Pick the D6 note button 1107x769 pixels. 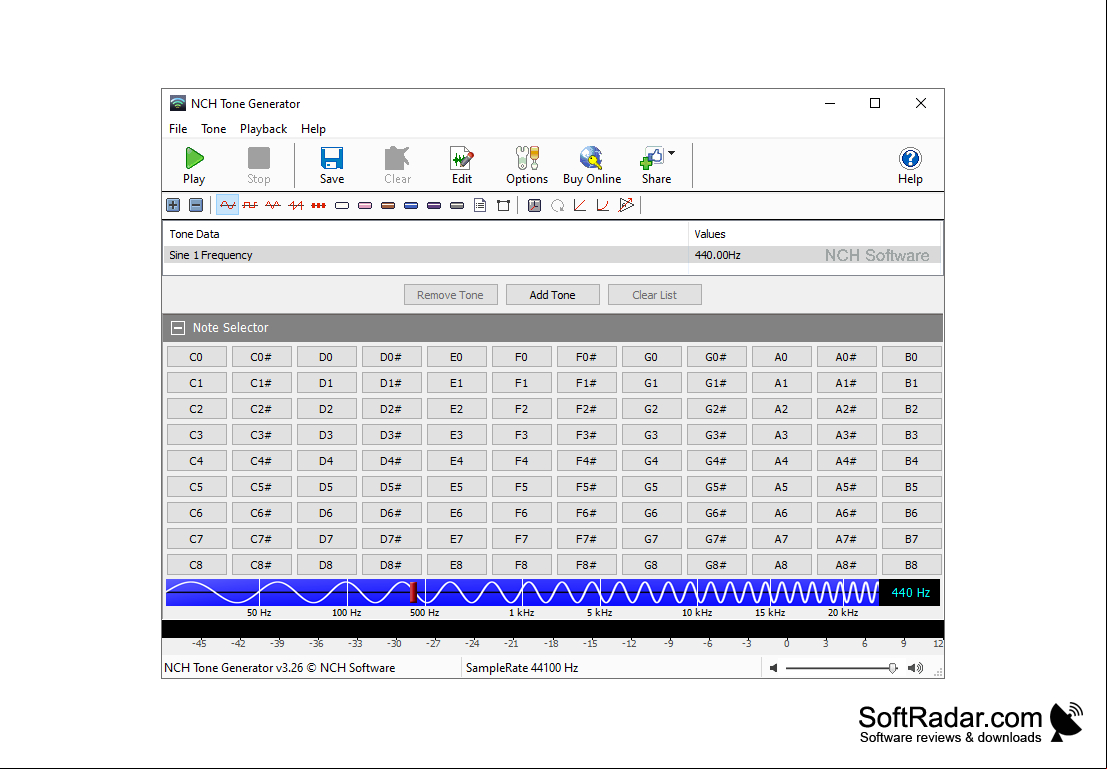[325, 513]
